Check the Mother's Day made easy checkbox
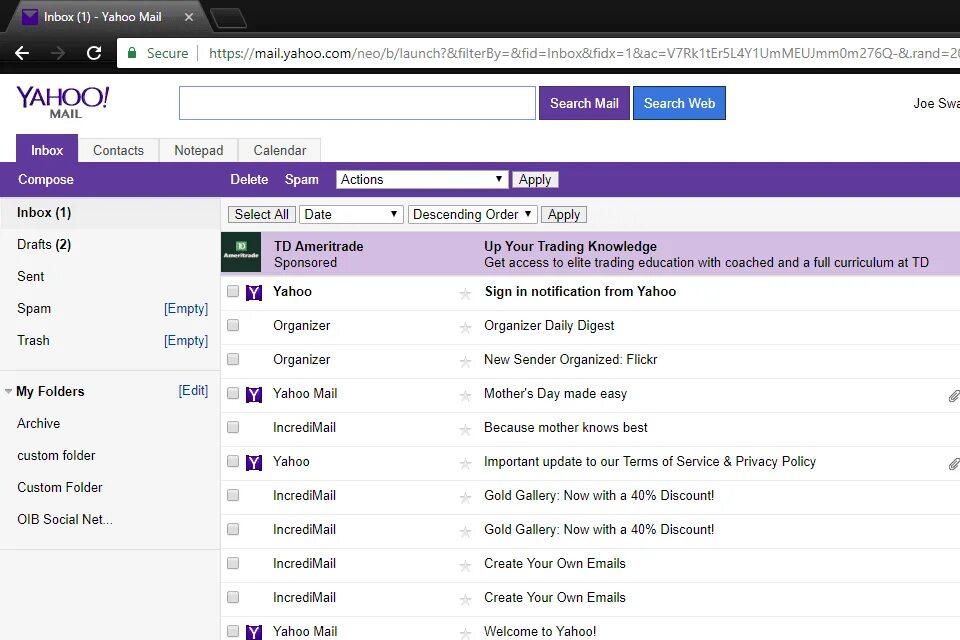 [233, 393]
